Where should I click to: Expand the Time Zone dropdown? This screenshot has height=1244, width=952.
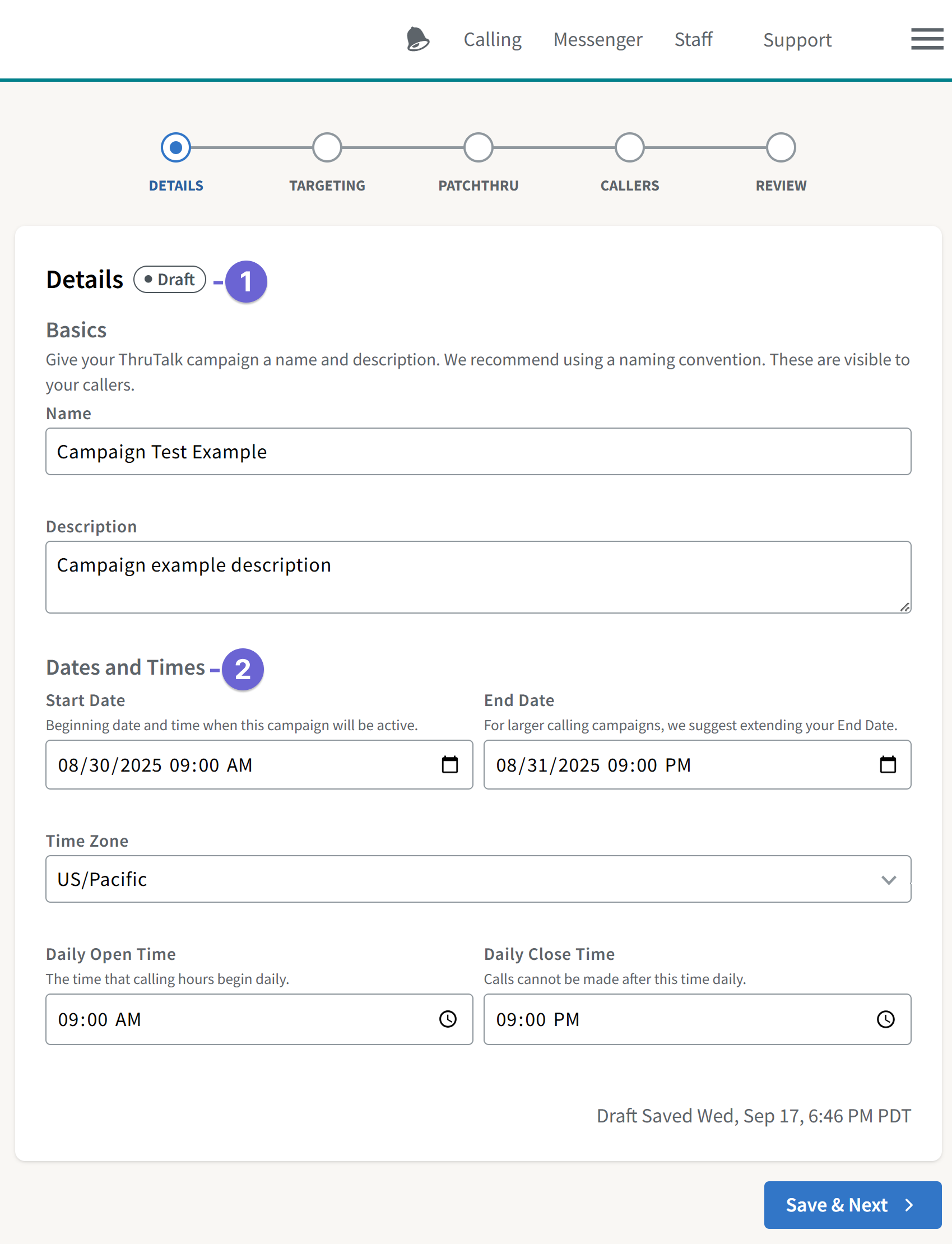pyautogui.click(x=479, y=879)
